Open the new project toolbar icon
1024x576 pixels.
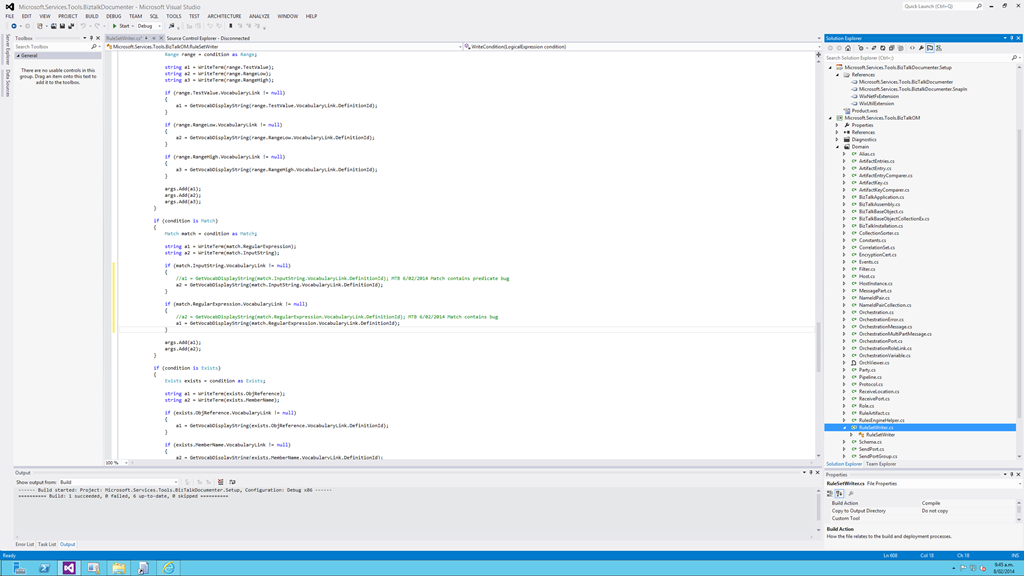tap(40, 26)
